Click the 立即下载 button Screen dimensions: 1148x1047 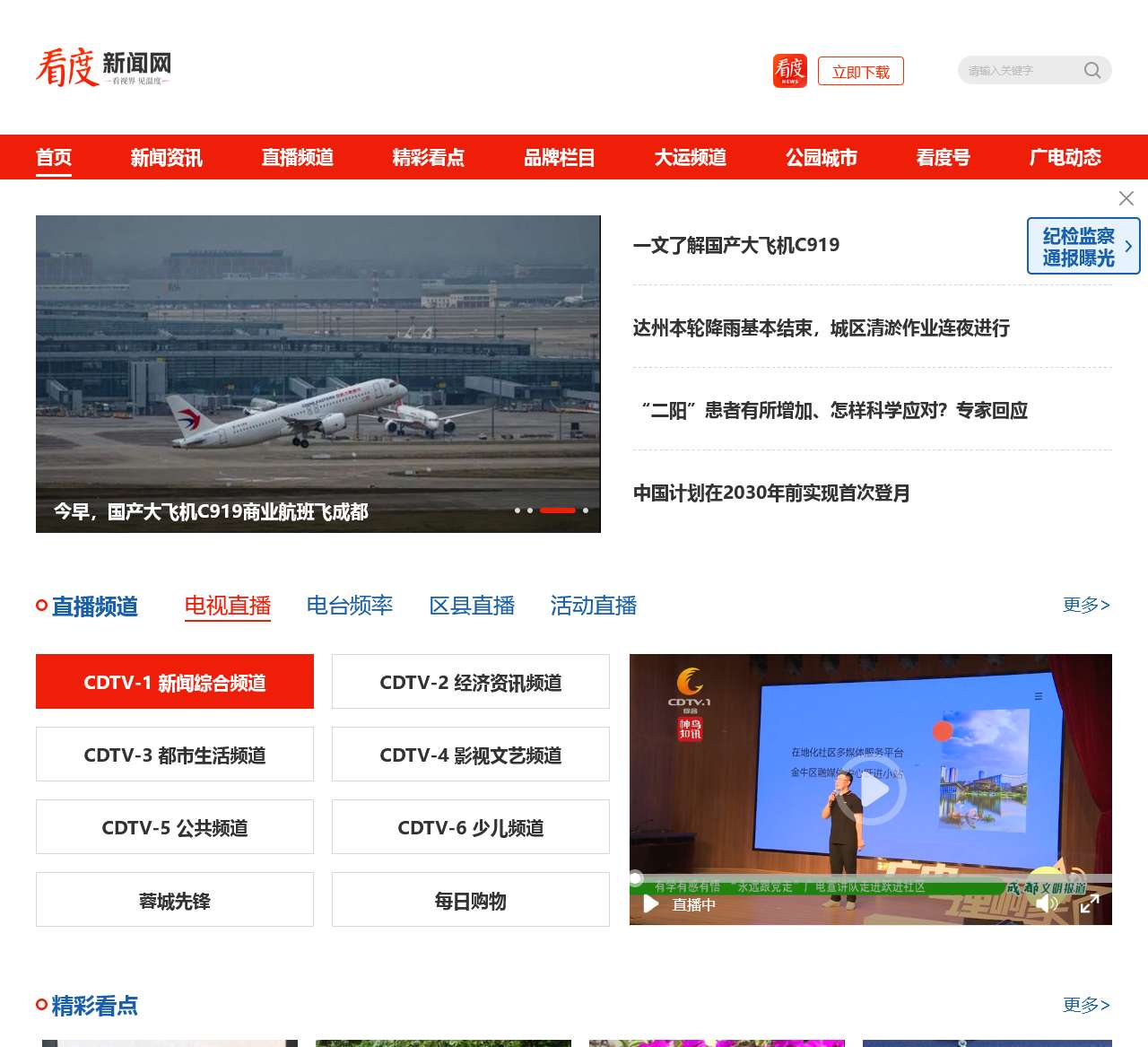pyautogui.click(x=861, y=71)
